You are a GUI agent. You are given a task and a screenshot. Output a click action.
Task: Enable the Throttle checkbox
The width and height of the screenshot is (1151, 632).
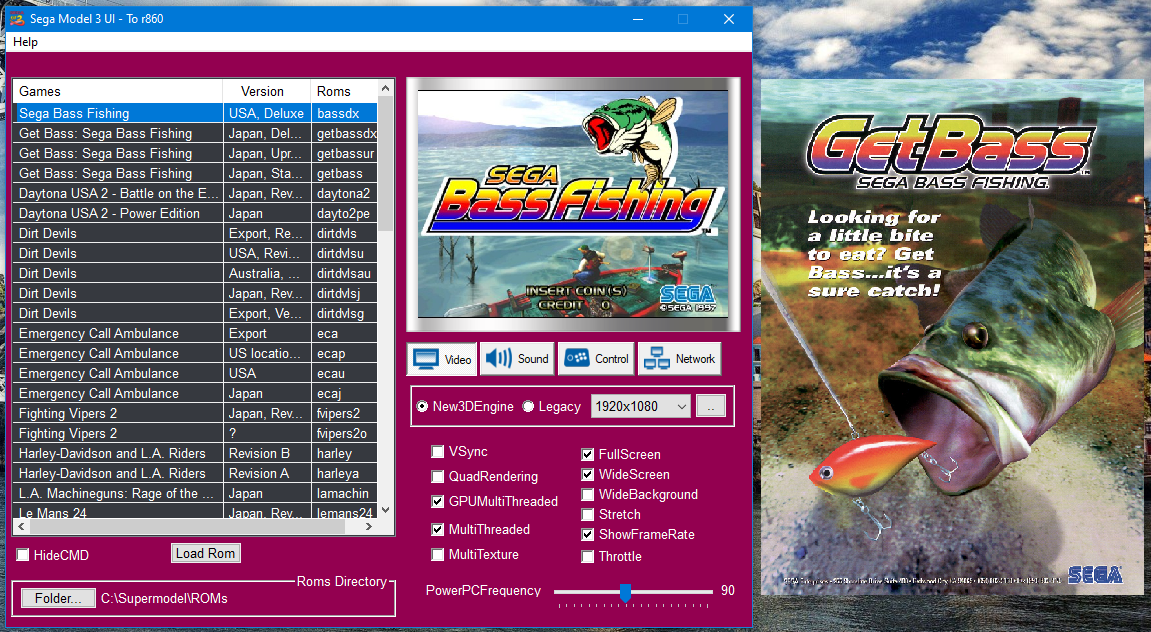pos(587,556)
